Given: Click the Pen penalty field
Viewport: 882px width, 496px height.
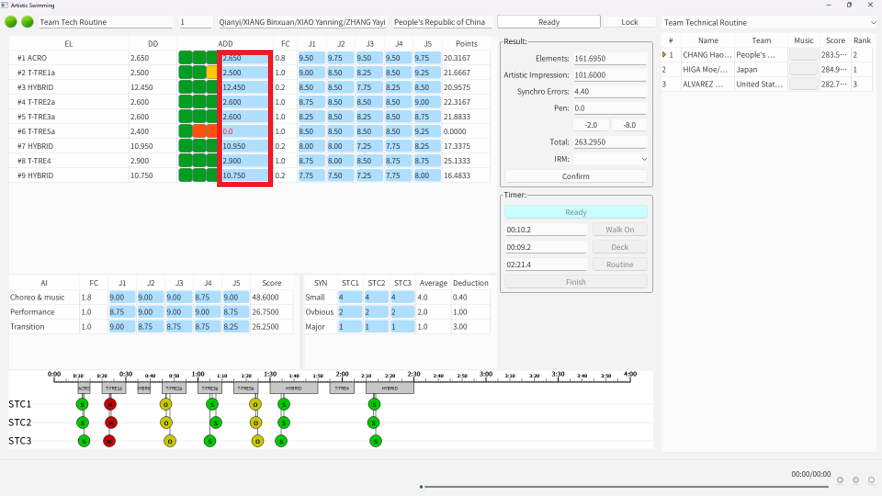Looking at the screenshot, I should 610,108.
